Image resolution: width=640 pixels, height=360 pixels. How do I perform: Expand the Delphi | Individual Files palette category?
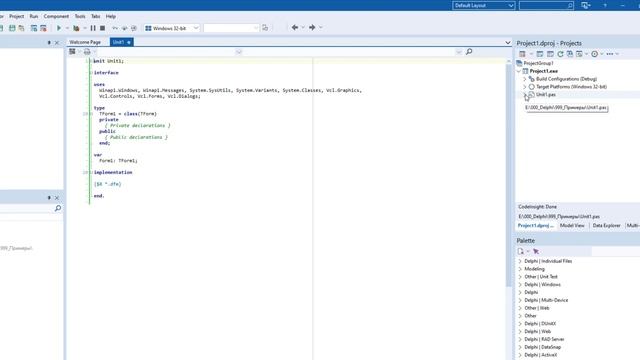click(520, 261)
